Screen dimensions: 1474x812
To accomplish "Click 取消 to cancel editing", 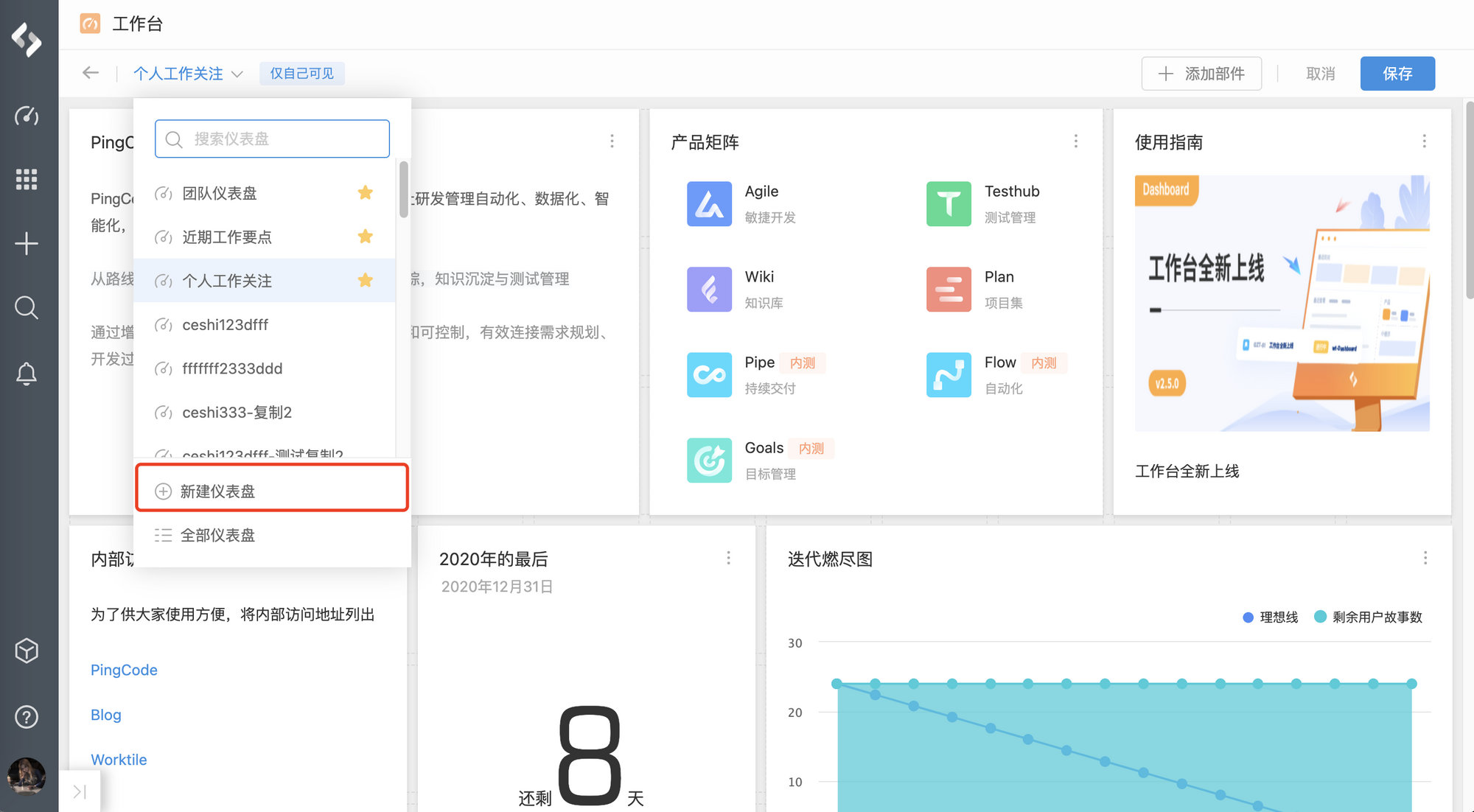I will [x=1320, y=74].
